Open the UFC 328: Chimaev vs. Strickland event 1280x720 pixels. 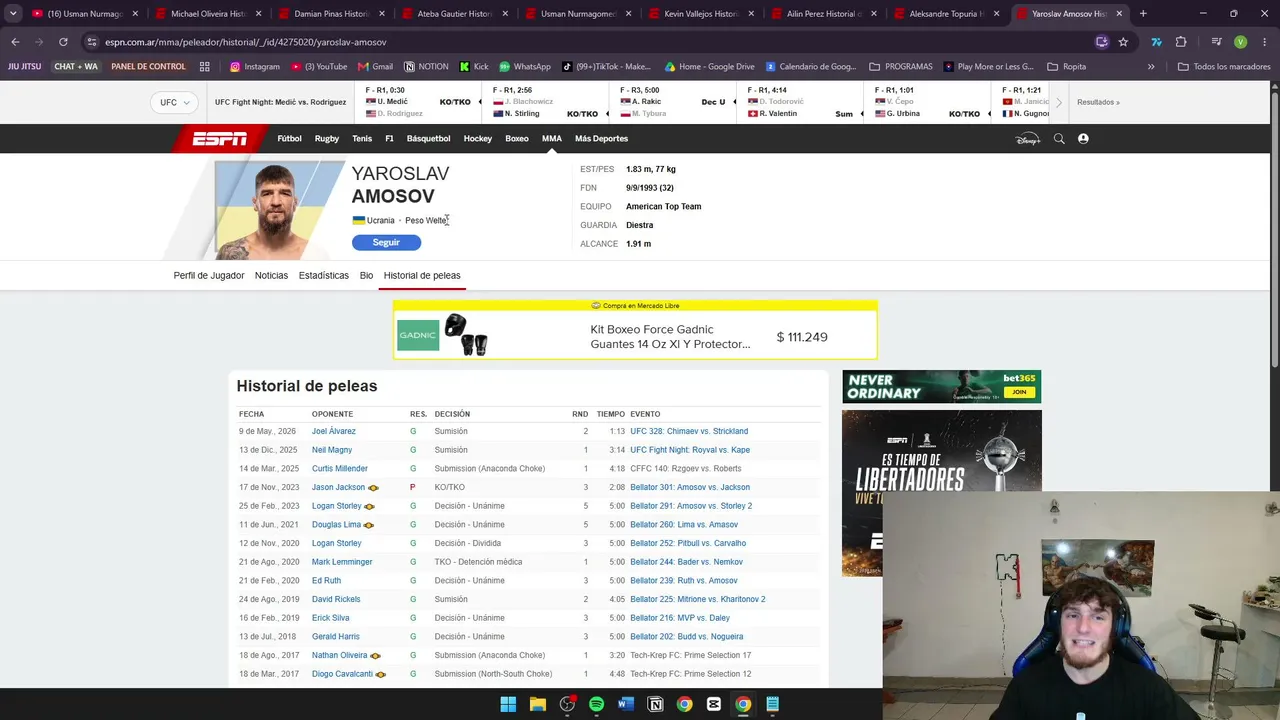(689, 431)
